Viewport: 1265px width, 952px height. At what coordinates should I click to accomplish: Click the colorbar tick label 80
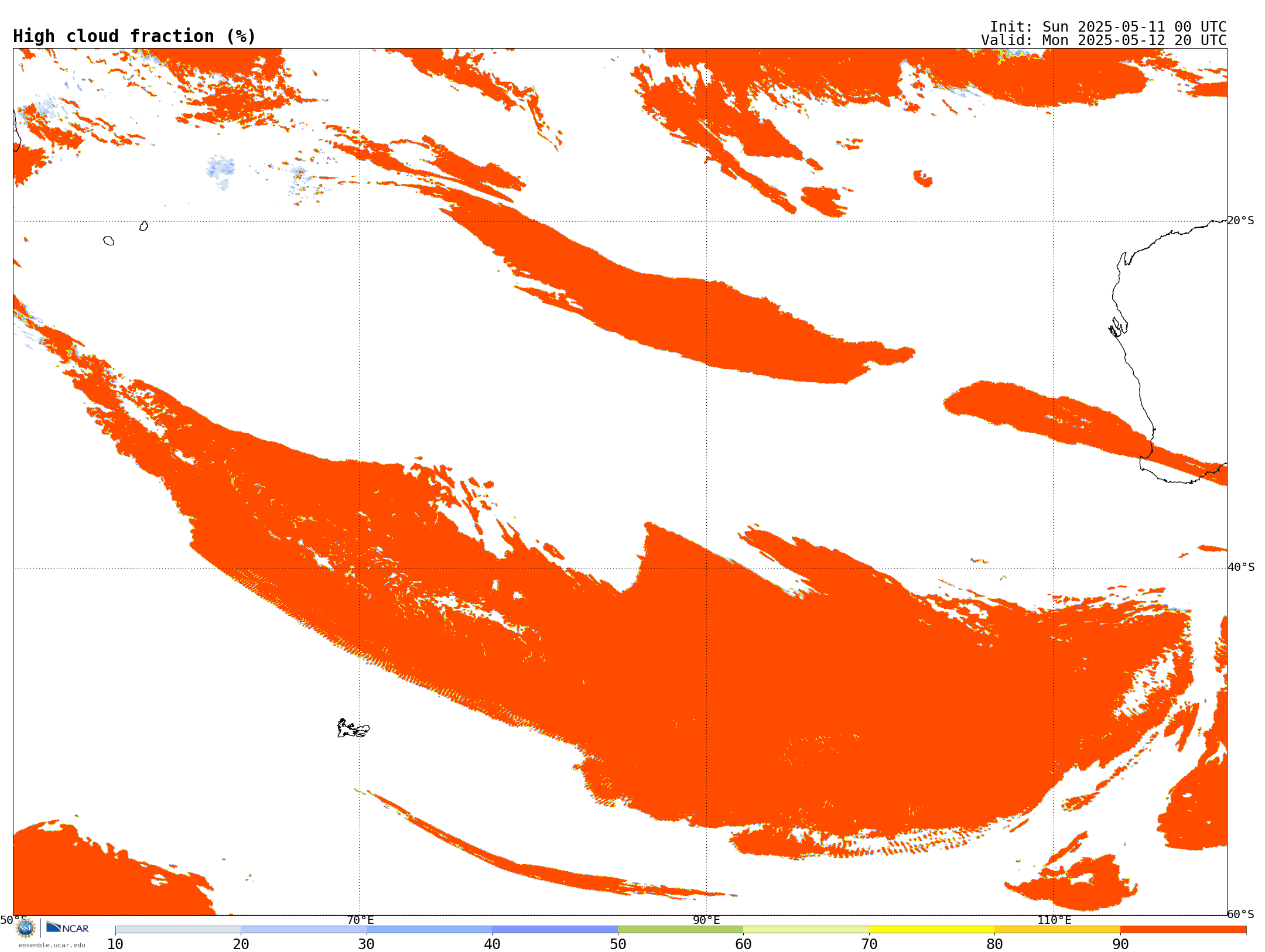coord(994,944)
